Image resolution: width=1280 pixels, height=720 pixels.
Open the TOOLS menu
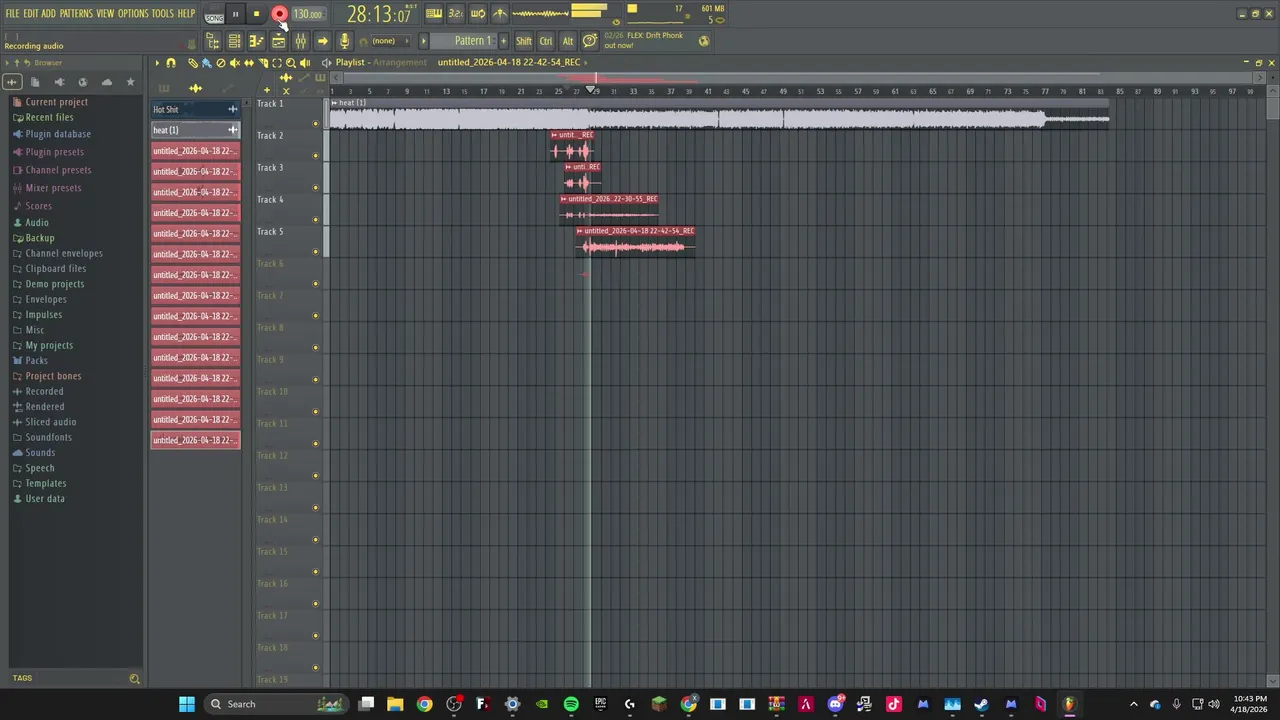click(x=162, y=14)
